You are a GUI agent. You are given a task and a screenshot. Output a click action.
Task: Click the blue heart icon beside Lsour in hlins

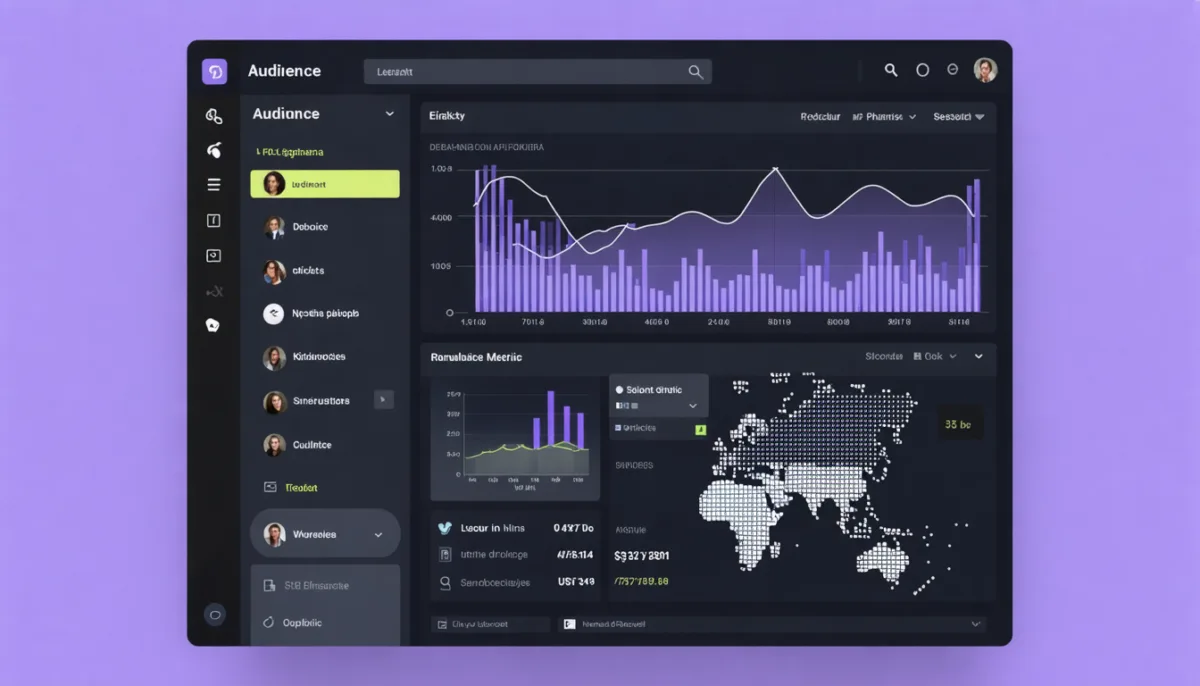[x=446, y=527]
